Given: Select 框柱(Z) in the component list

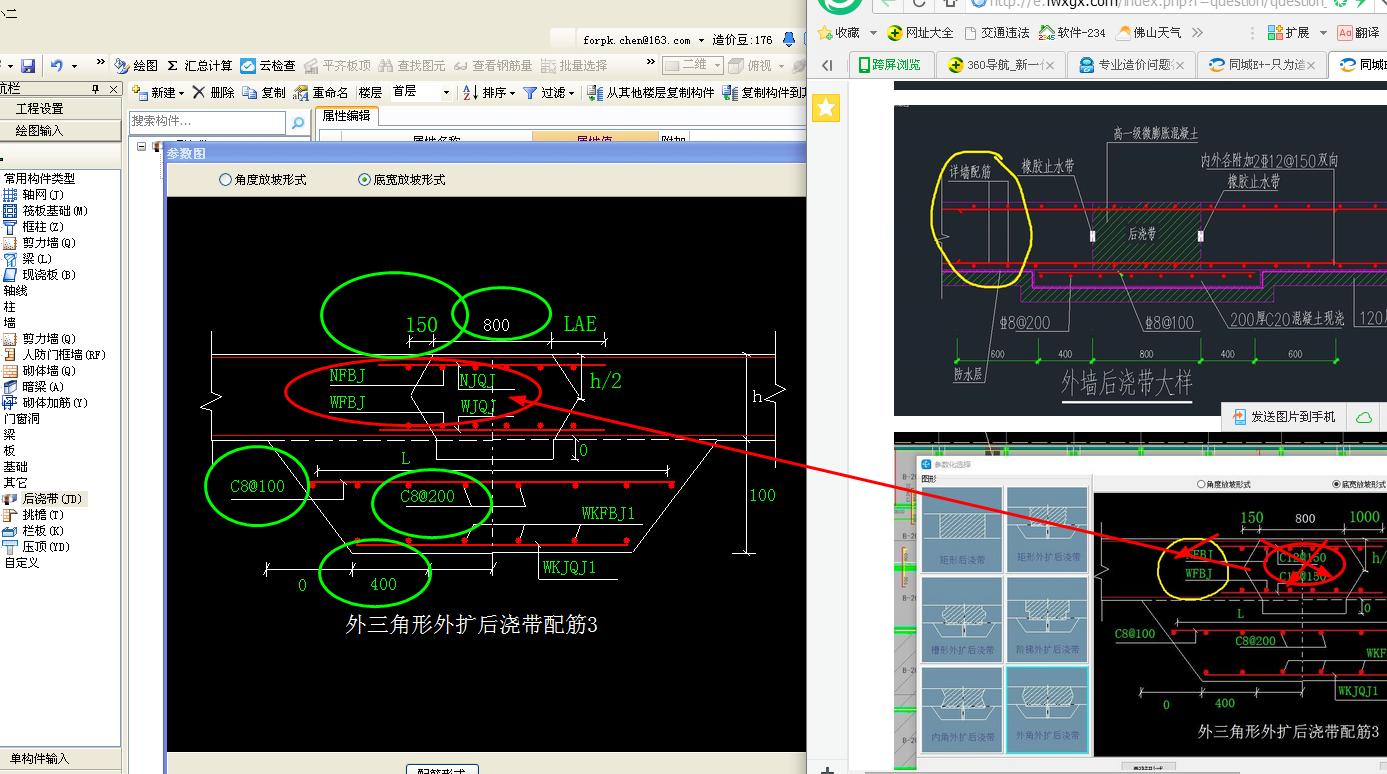Looking at the screenshot, I should tap(34, 227).
